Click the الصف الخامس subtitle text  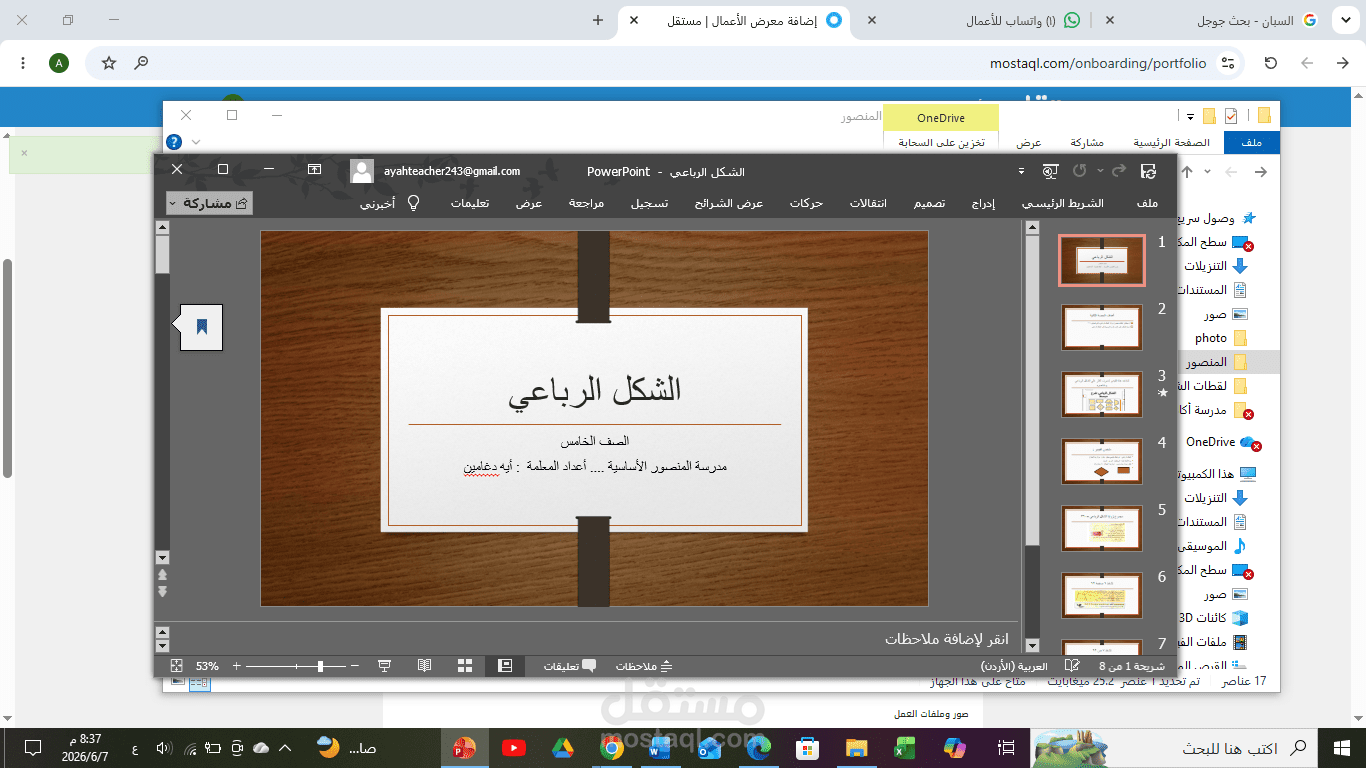594,441
